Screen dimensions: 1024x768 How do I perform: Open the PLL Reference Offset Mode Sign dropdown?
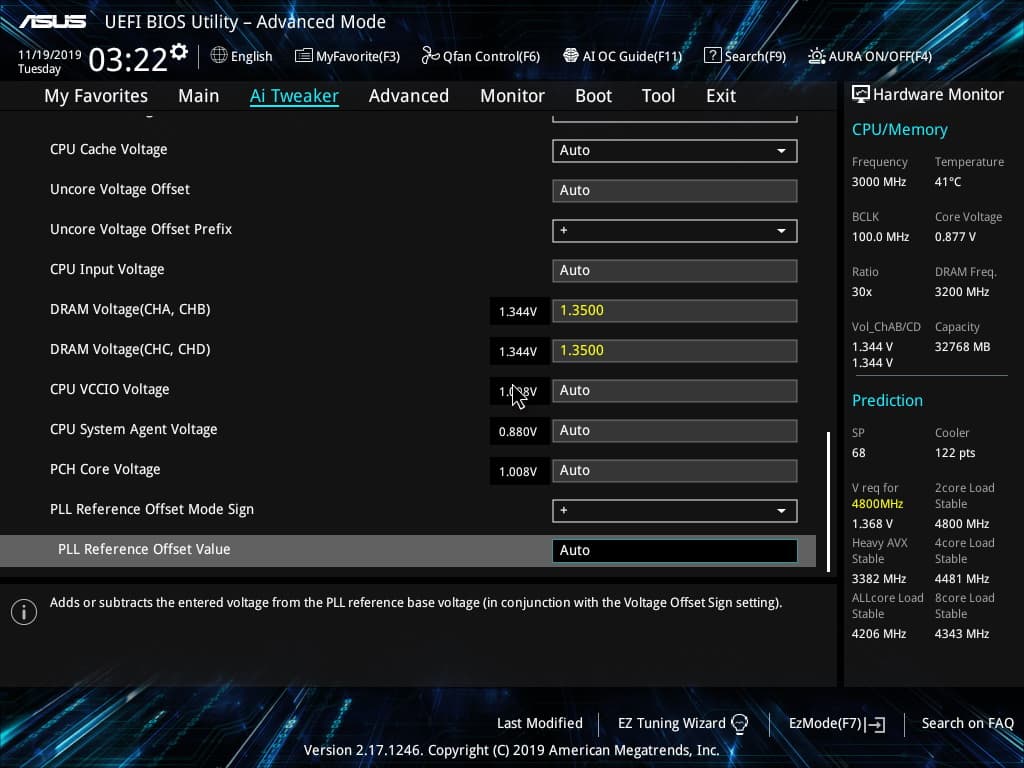pyautogui.click(x=675, y=511)
